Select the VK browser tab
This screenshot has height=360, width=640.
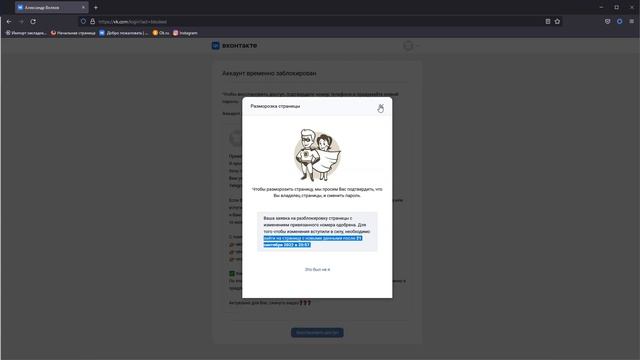coord(51,7)
